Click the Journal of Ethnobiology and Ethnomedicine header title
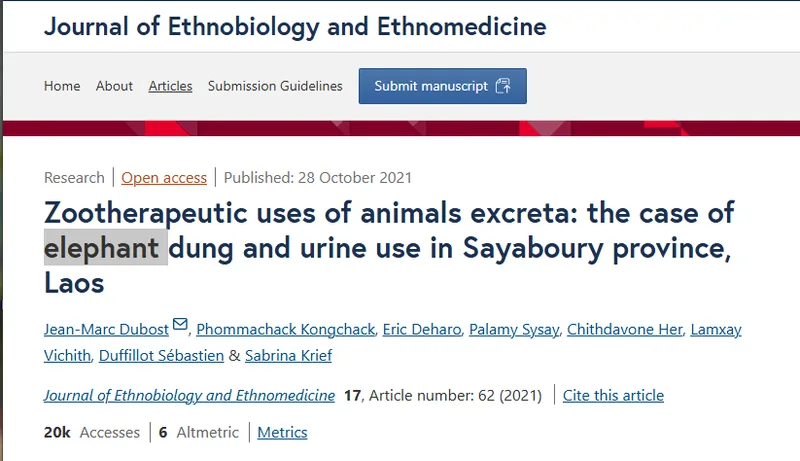The image size is (800, 461). coord(295,27)
